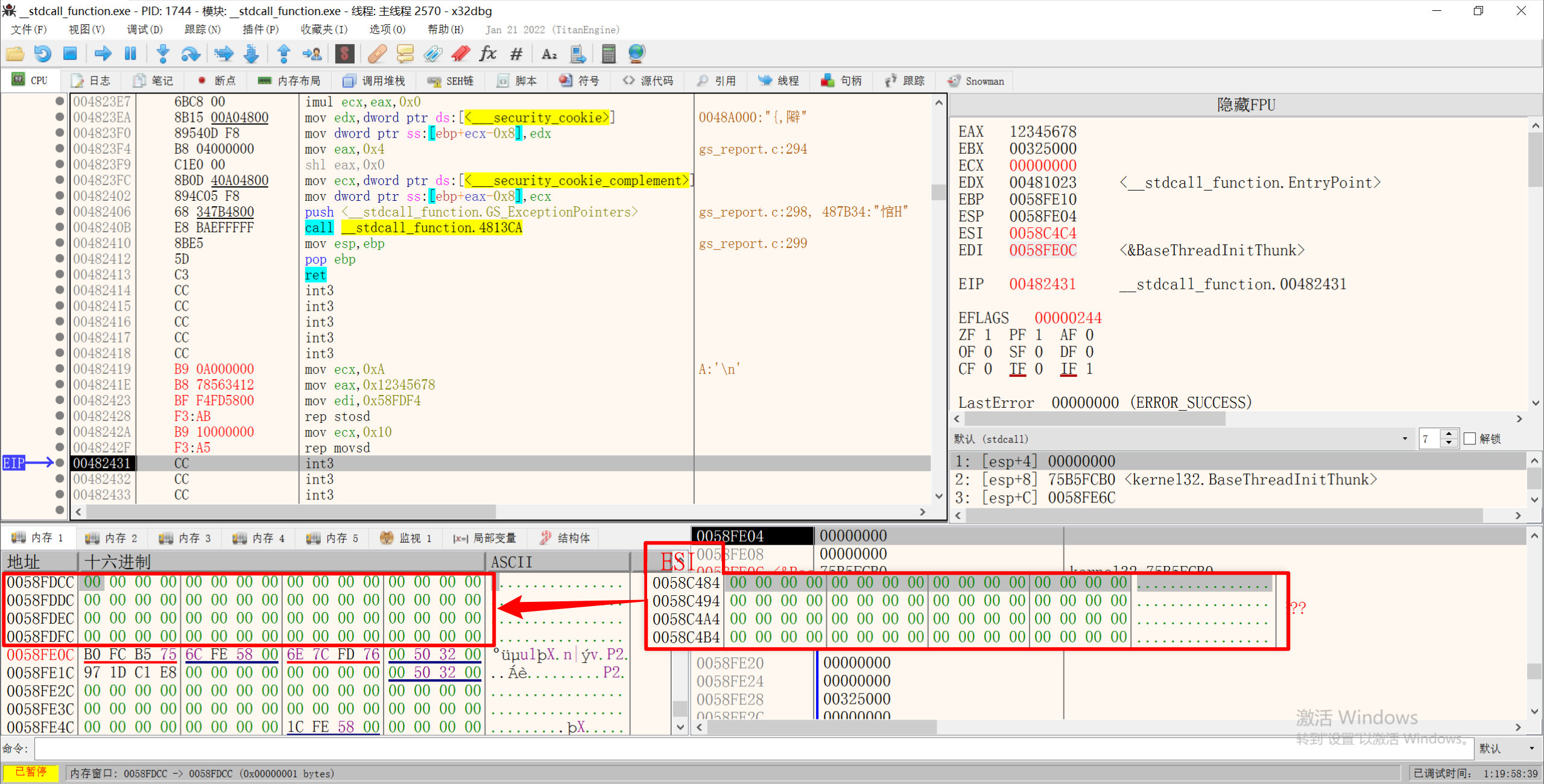Open the 调试(D) menu

pos(144,30)
